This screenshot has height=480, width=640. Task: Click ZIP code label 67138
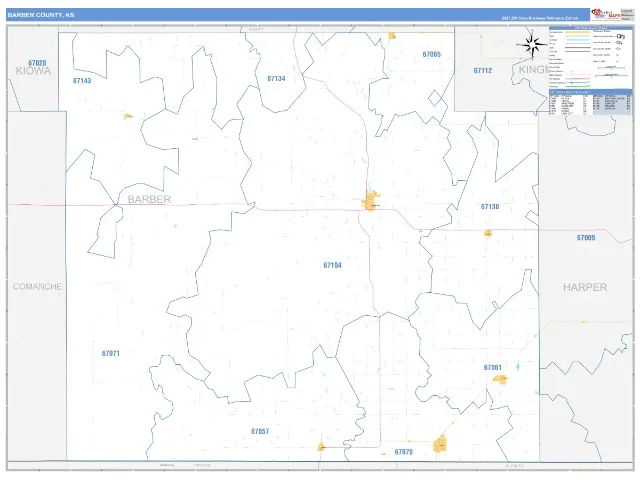pos(490,207)
